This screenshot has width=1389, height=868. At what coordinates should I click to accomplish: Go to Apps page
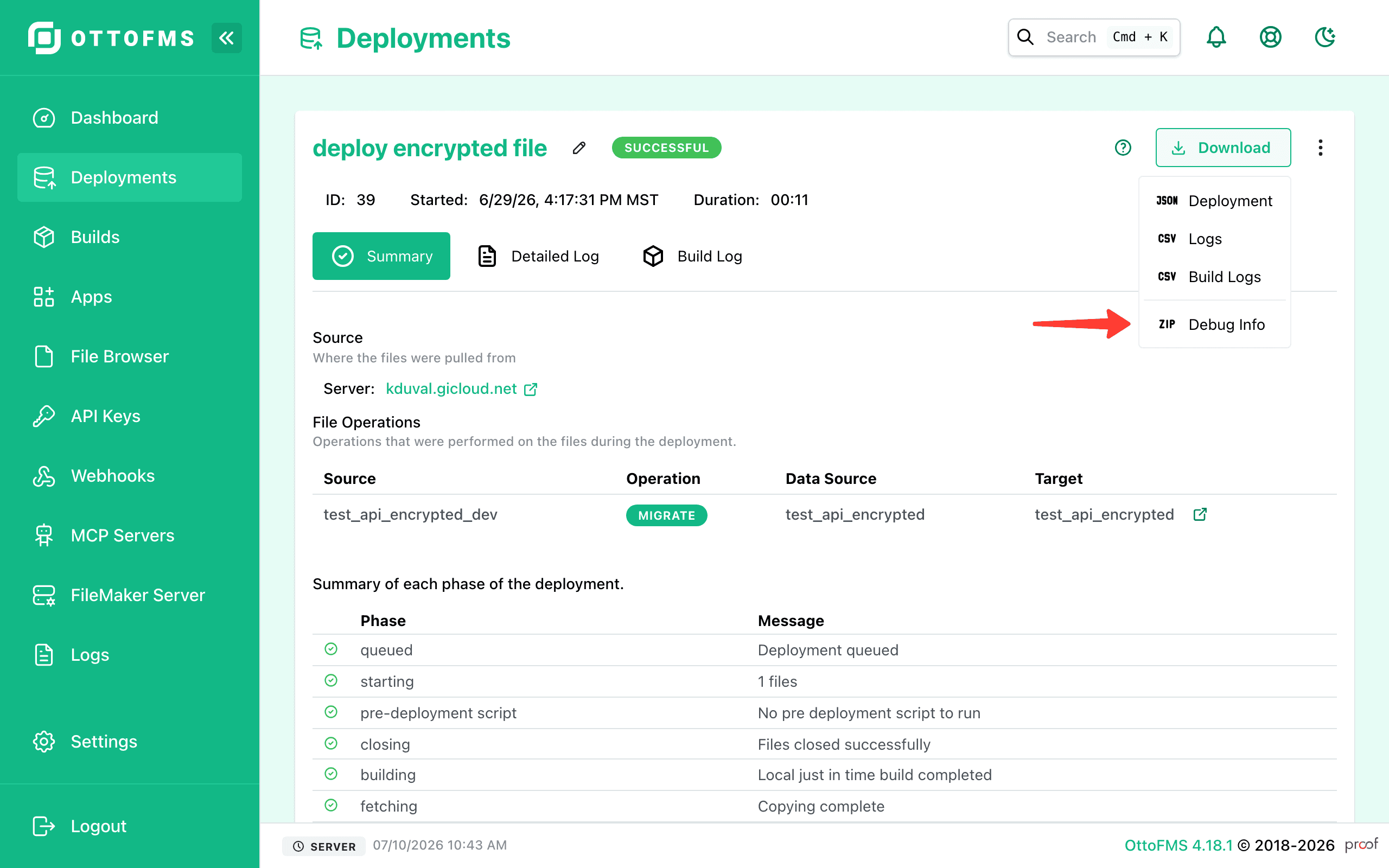[x=130, y=297]
